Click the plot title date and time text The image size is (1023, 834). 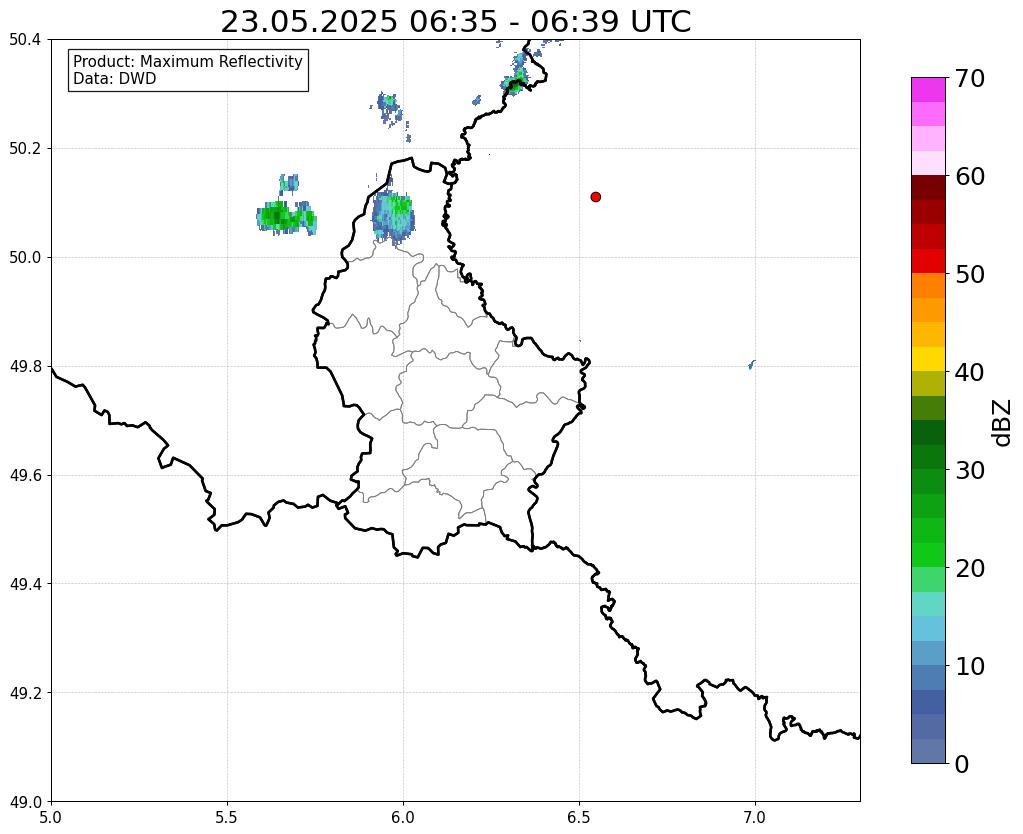coord(455,22)
